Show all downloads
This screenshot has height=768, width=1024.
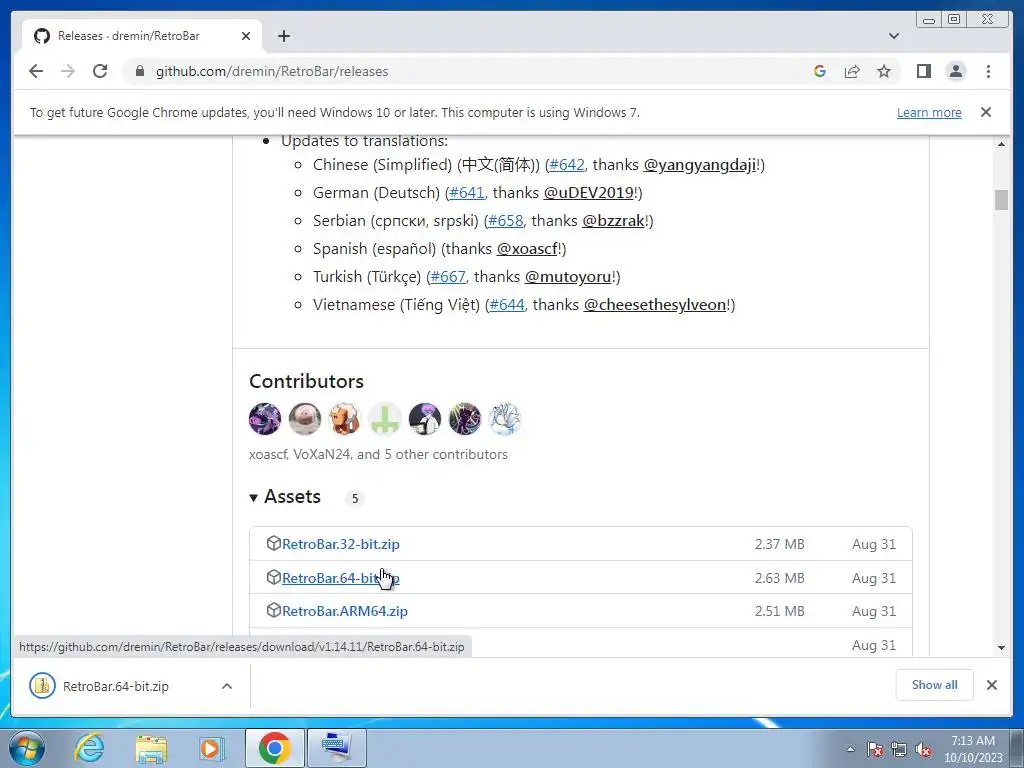(x=935, y=685)
